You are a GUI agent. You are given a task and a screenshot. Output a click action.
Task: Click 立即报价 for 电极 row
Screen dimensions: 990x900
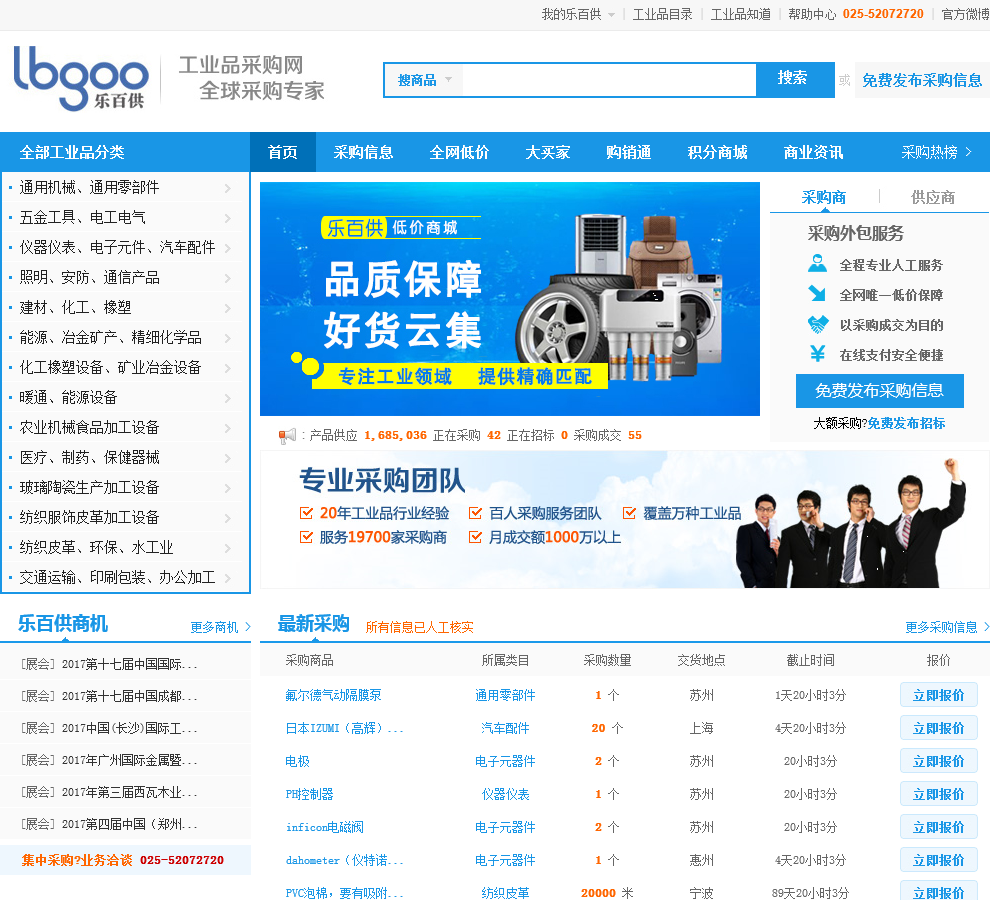938,762
